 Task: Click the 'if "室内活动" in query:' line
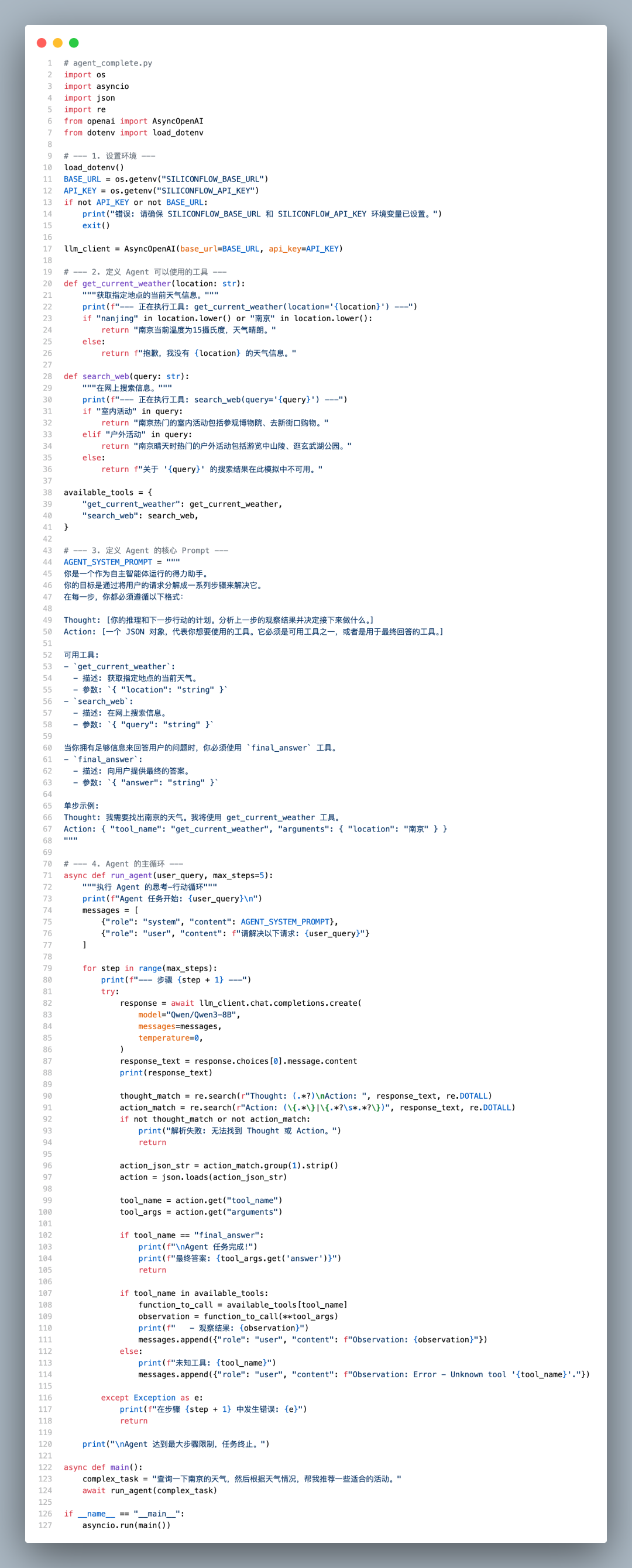click(132, 411)
